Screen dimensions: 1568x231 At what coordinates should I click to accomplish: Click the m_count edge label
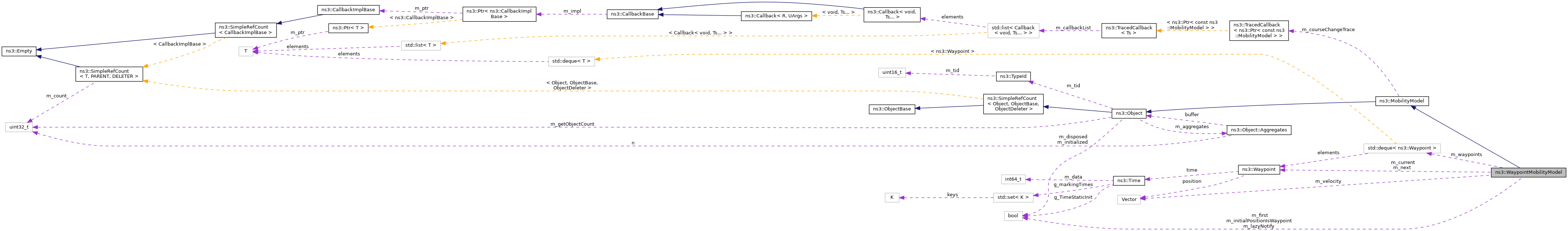coord(56,96)
